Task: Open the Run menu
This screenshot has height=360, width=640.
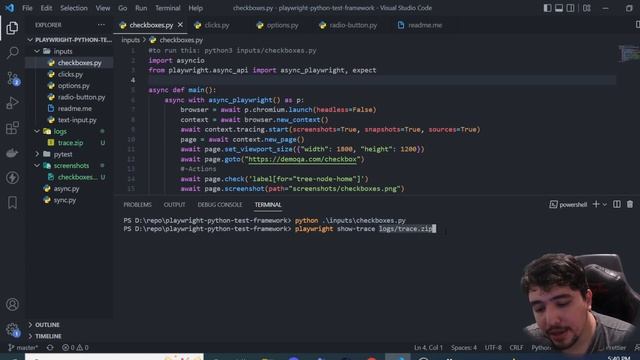Action: [141, 8]
